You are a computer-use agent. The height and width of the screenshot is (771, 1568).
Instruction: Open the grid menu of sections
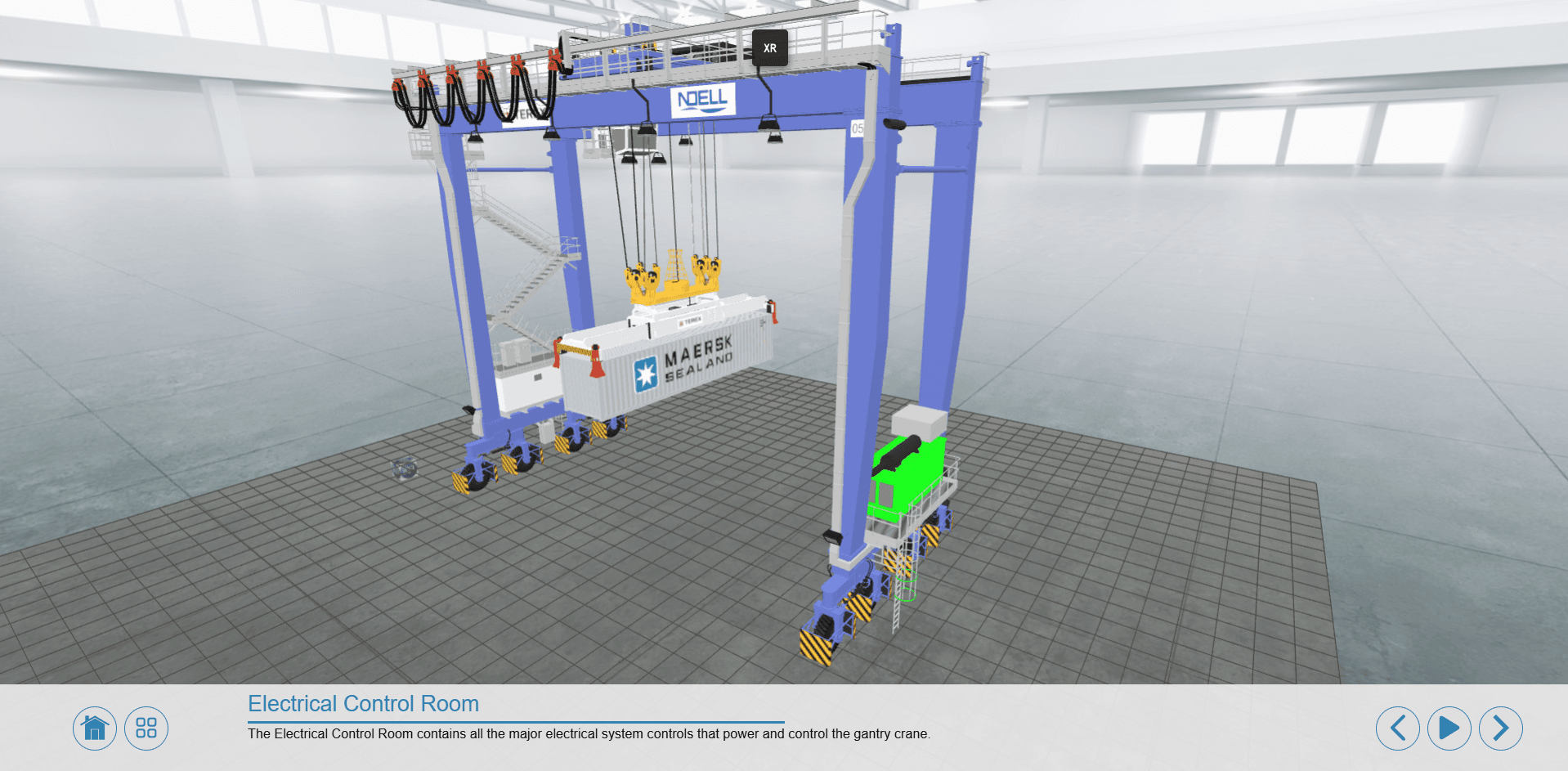point(146,728)
